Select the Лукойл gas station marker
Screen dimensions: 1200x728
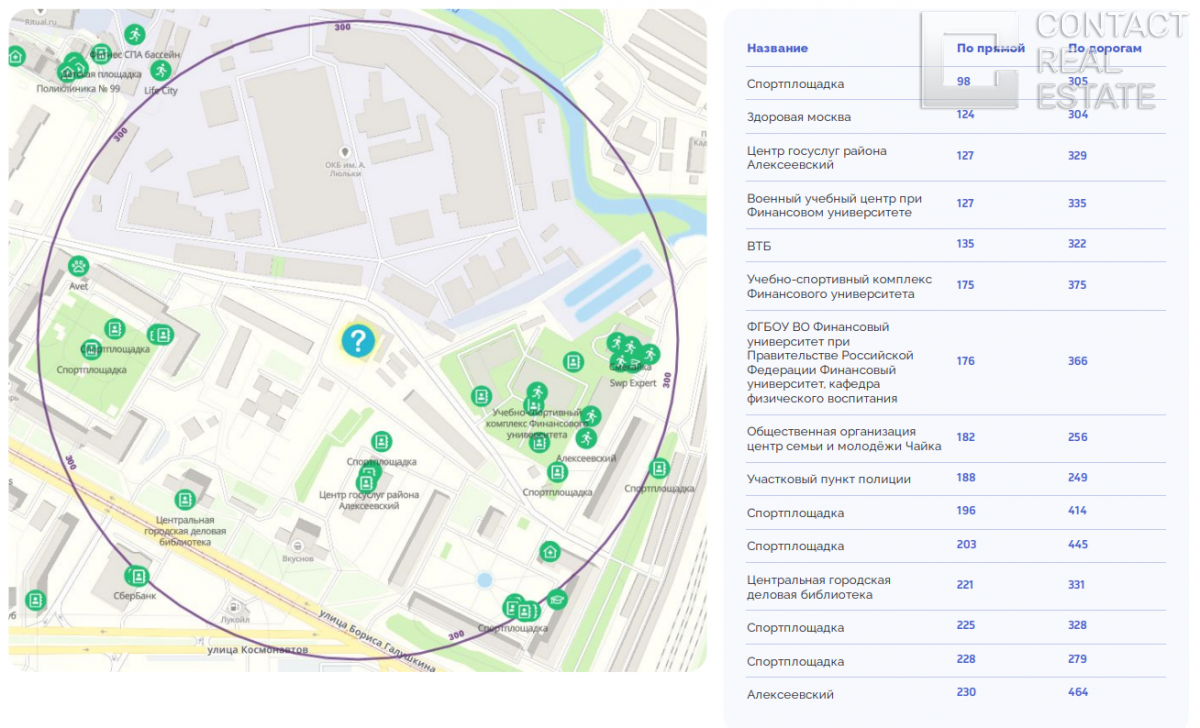[x=236, y=605]
